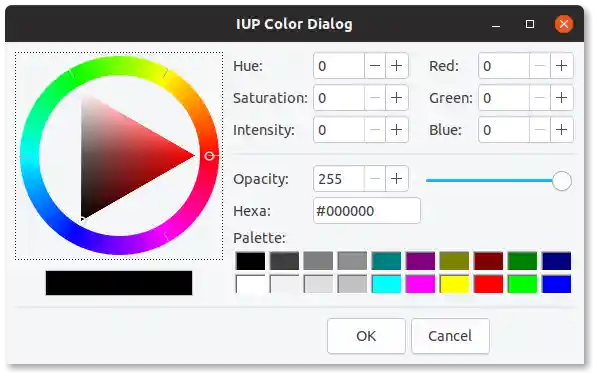Image resolution: width=593 pixels, height=373 pixels.
Task: Decrease the Blue value with minus
Action: click(540, 130)
